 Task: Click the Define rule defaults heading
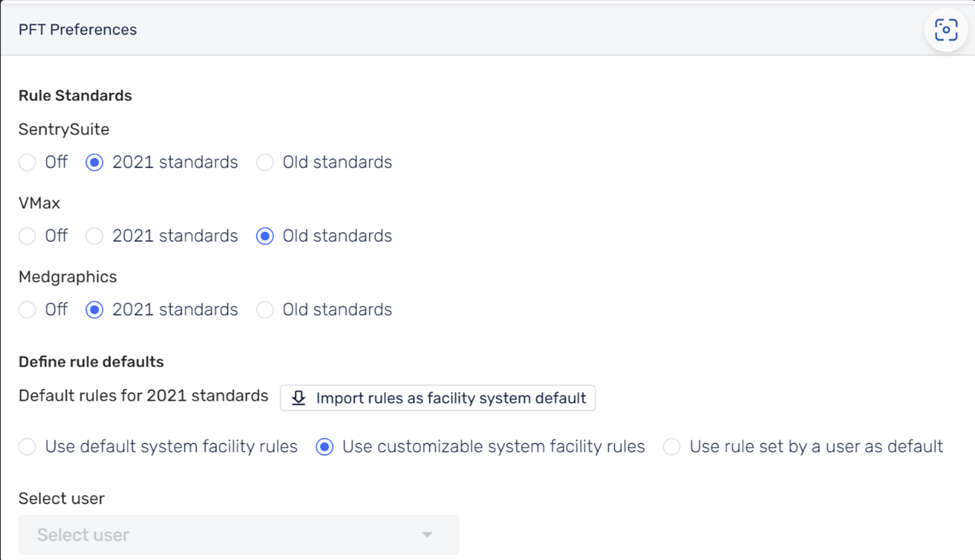pyautogui.click(x=91, y=362)
